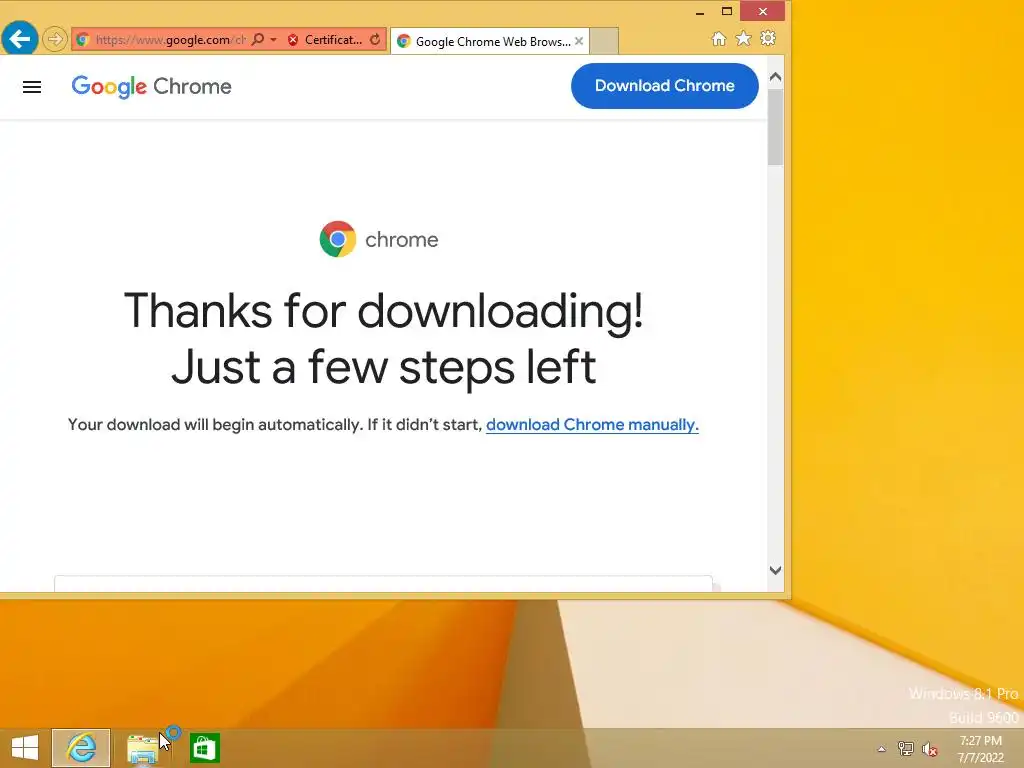This screenshot has height=768, width=1024.
Task: Click the search magnifier in the address bar
Action: (x=258, y=39)
